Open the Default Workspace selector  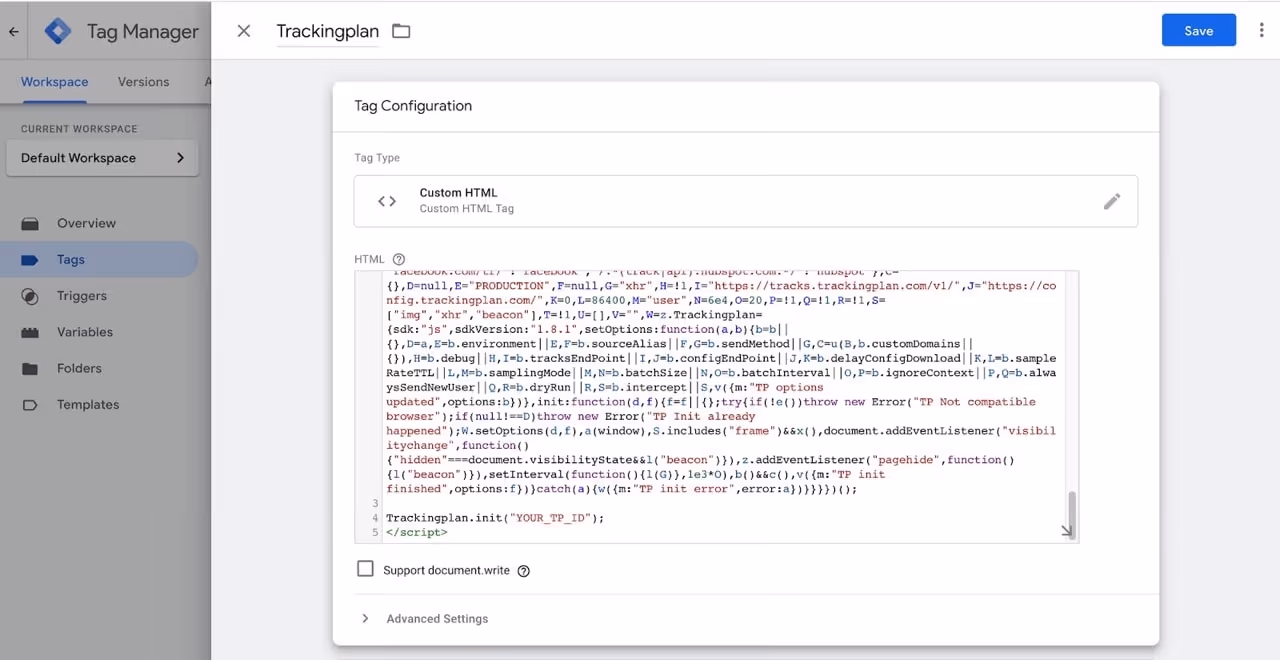102,158
